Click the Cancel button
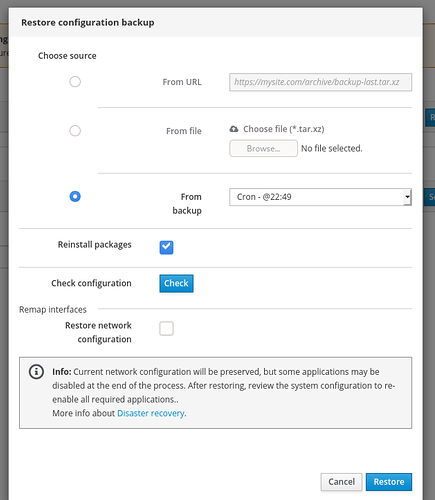Image resolution: width=435 pixels, height=500 pixels. point(341,482)
